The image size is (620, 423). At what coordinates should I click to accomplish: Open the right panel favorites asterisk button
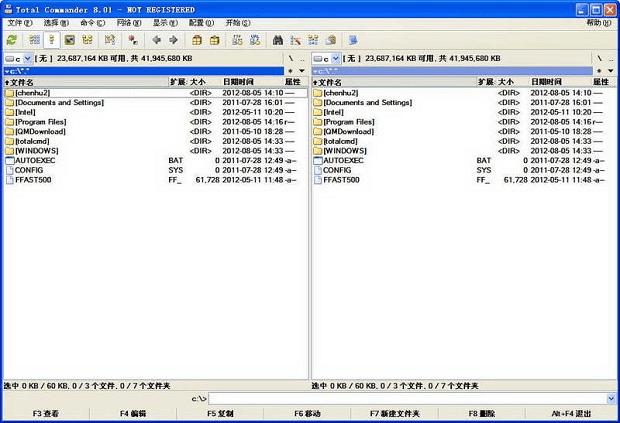[x=599, y=71]
